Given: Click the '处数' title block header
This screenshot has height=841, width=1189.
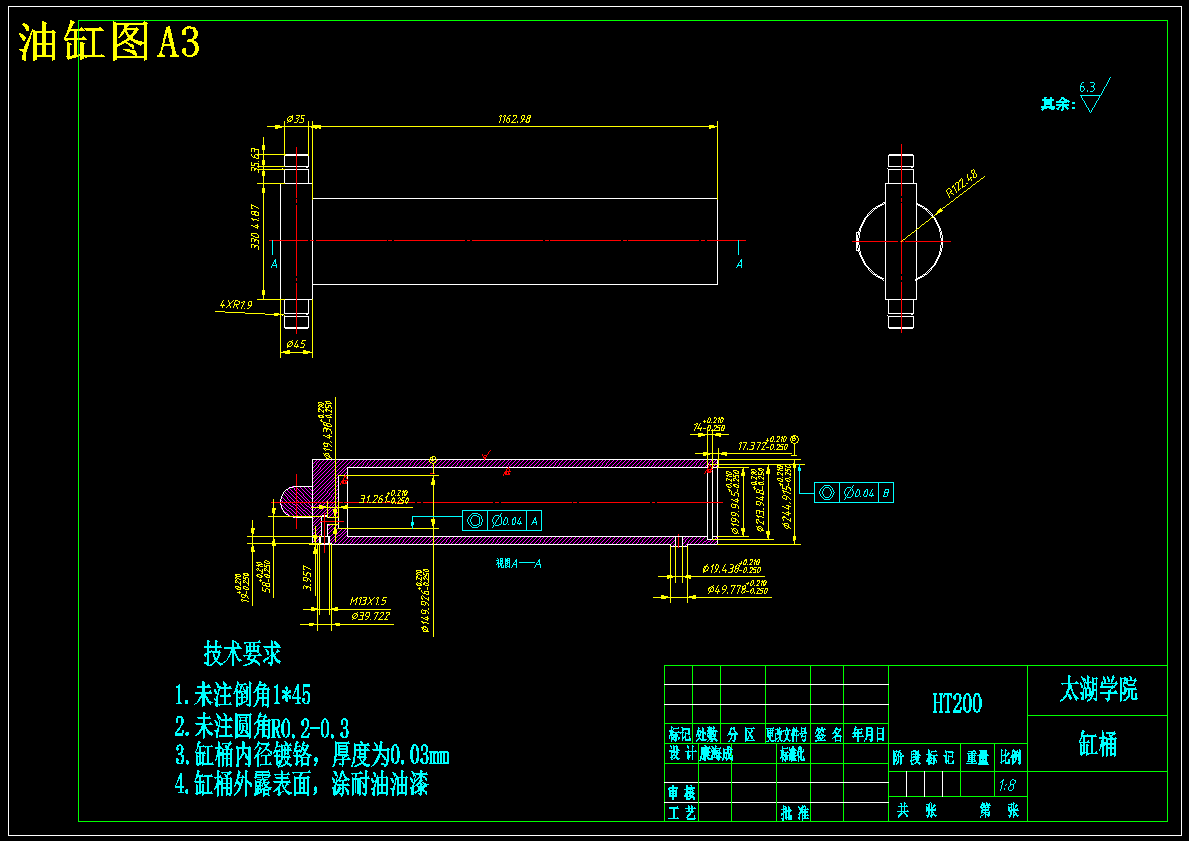Looking at the screenshot, I should click(x=707, y=734).
